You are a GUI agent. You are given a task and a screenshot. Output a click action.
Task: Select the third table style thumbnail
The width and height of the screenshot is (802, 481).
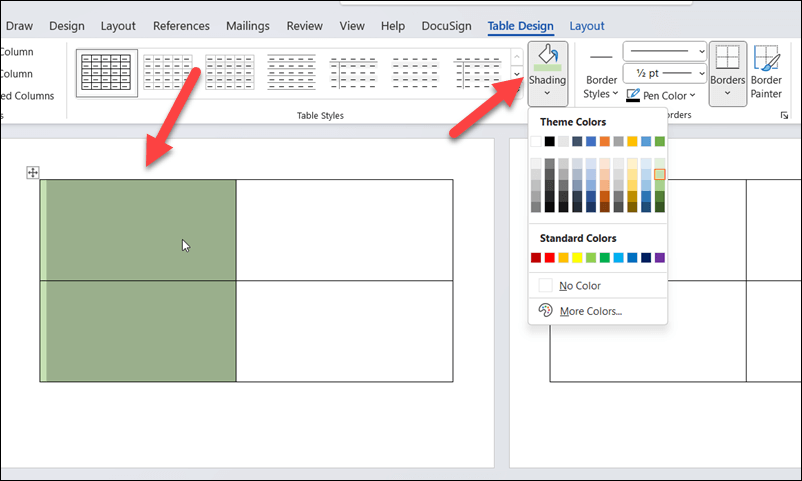click(230, 73)
